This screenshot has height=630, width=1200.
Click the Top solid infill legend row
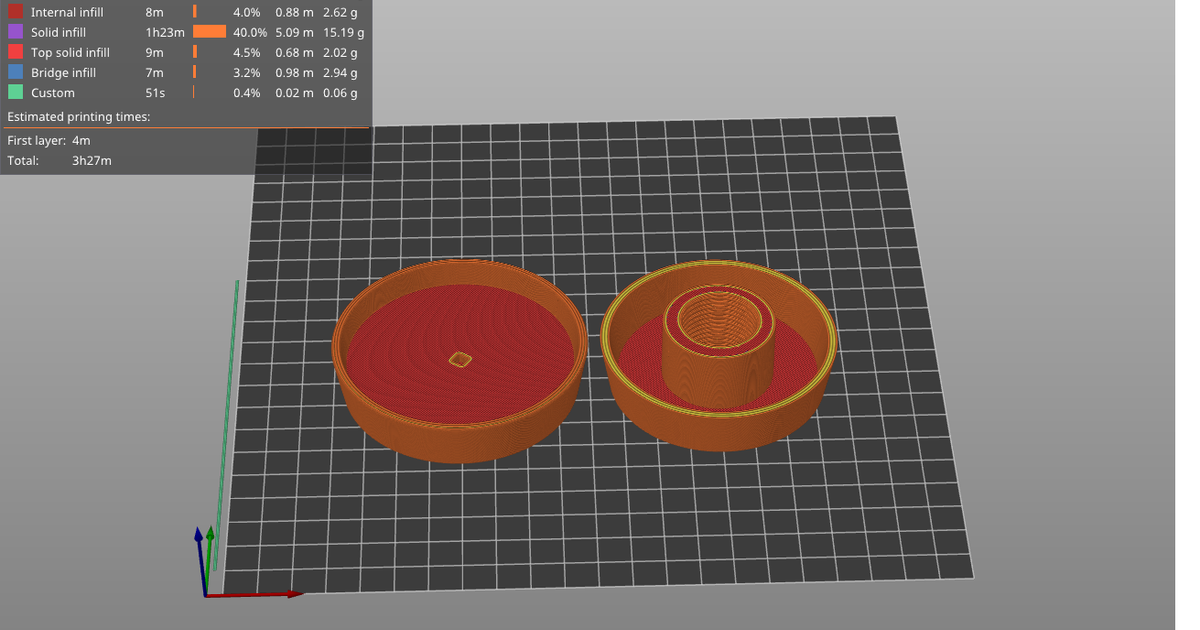(70, 52)
